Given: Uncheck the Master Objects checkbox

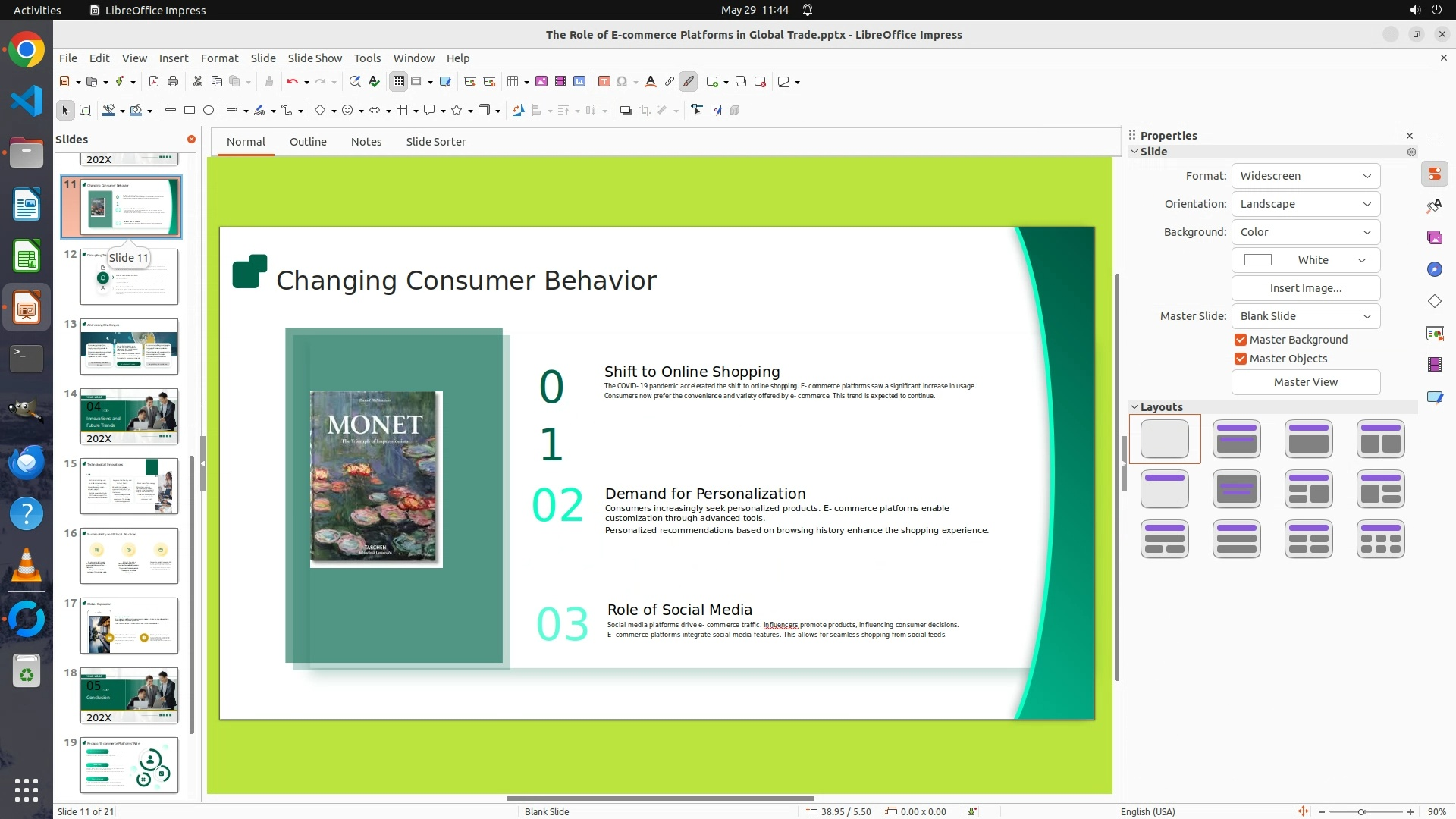Looking at the screenshot, I should (1241, 359).
